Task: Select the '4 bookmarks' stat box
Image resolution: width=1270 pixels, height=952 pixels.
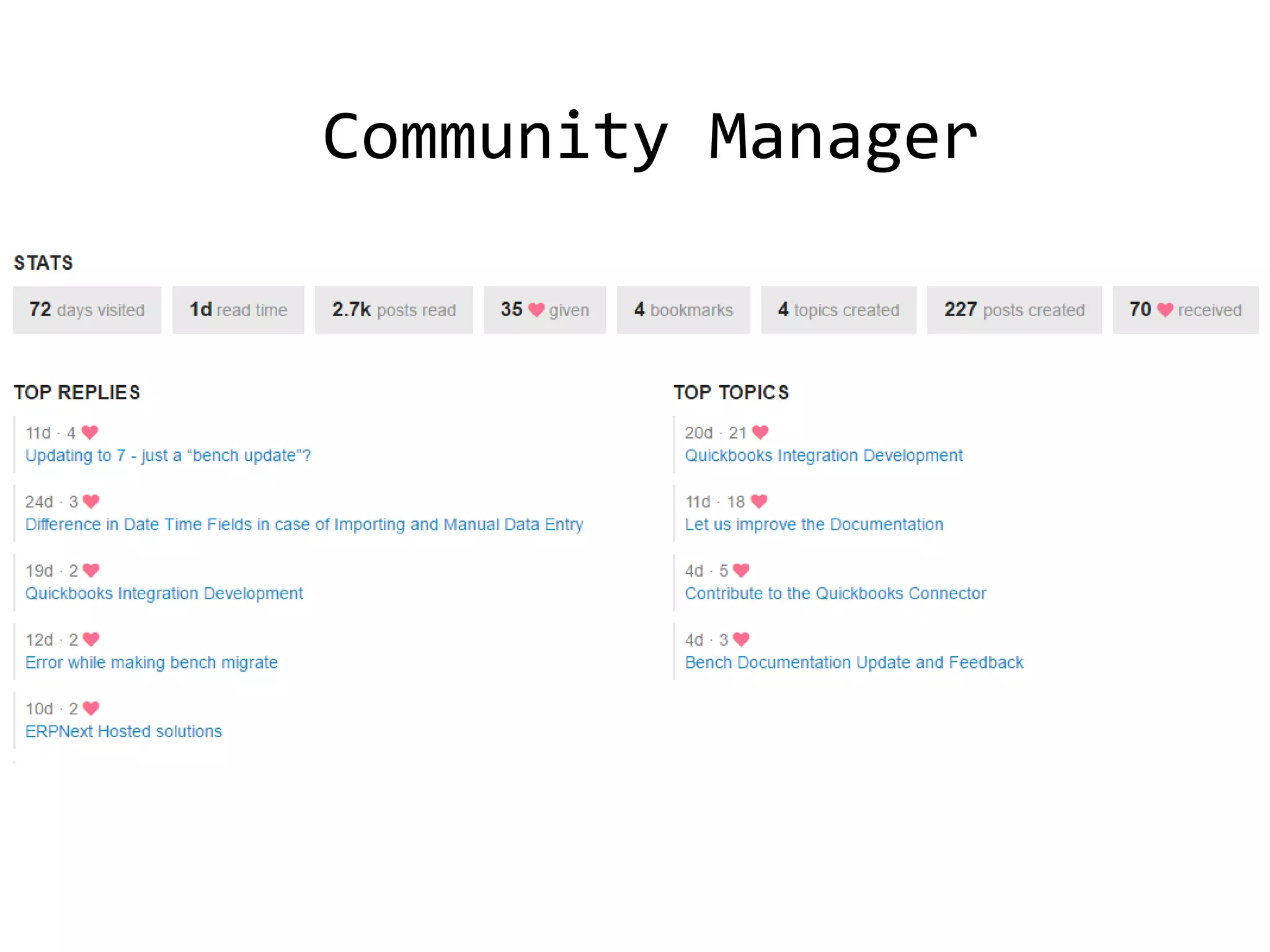Action: click(683, 309)
